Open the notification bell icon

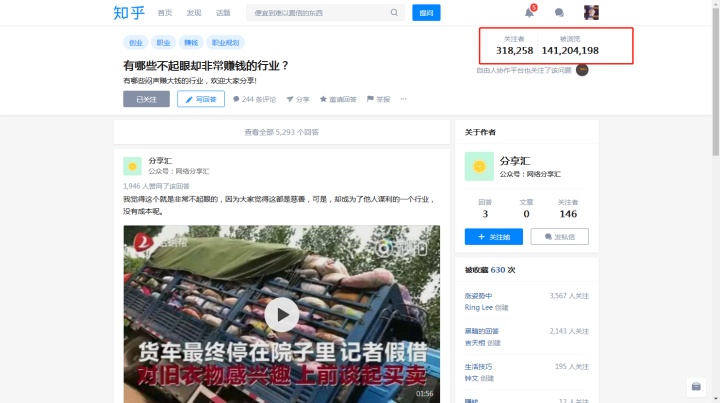(529, 12)
